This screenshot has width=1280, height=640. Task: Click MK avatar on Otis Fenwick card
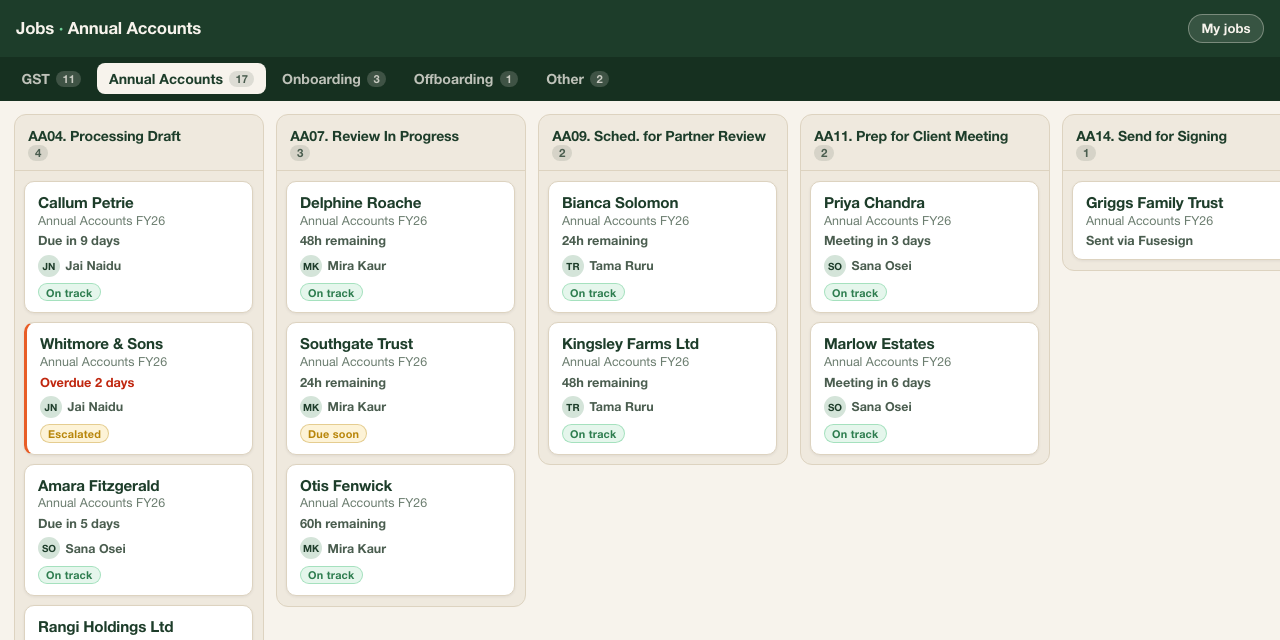[311, 548]
